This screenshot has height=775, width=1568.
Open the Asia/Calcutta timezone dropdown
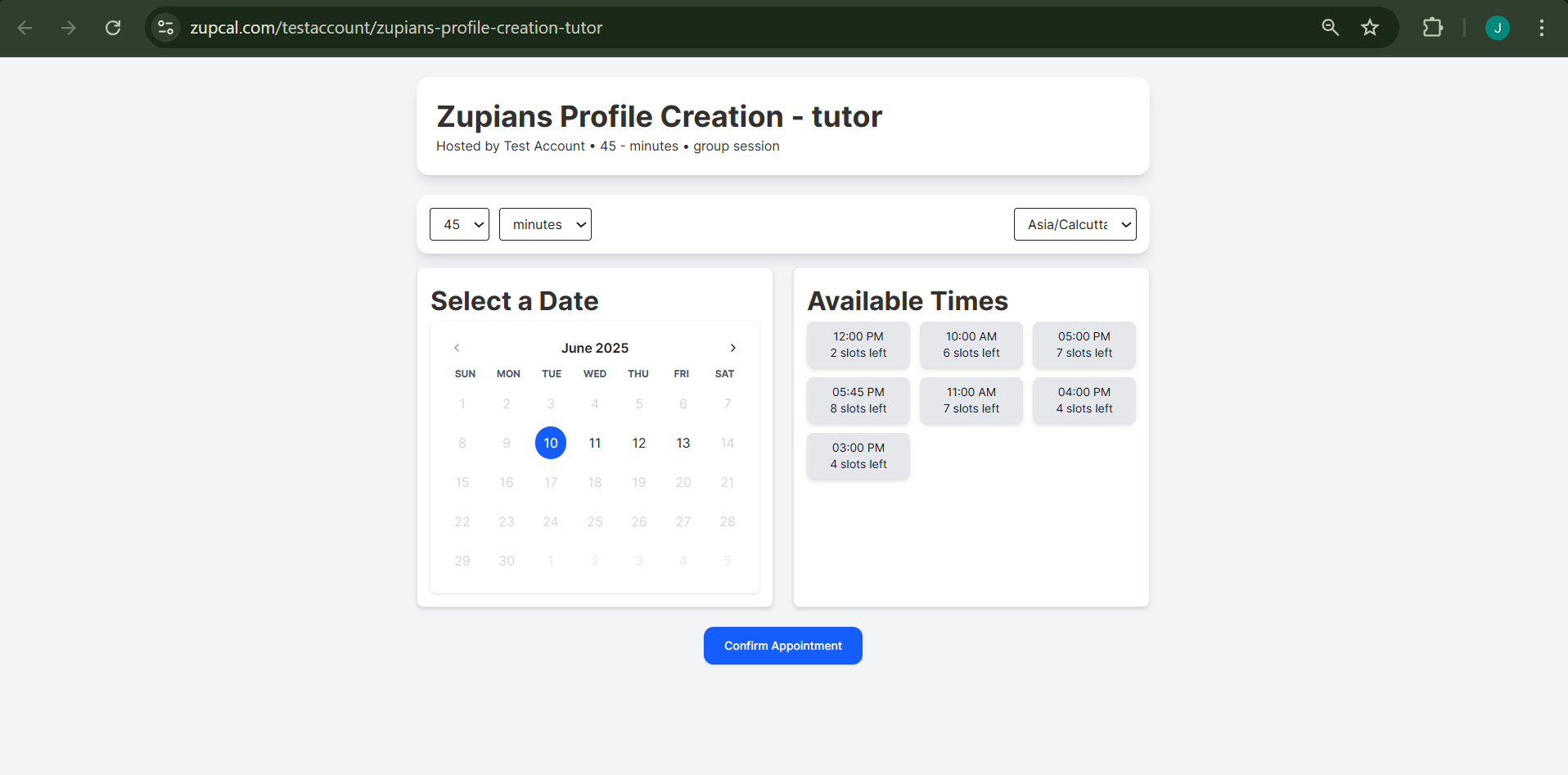(x=1075, y=223)
